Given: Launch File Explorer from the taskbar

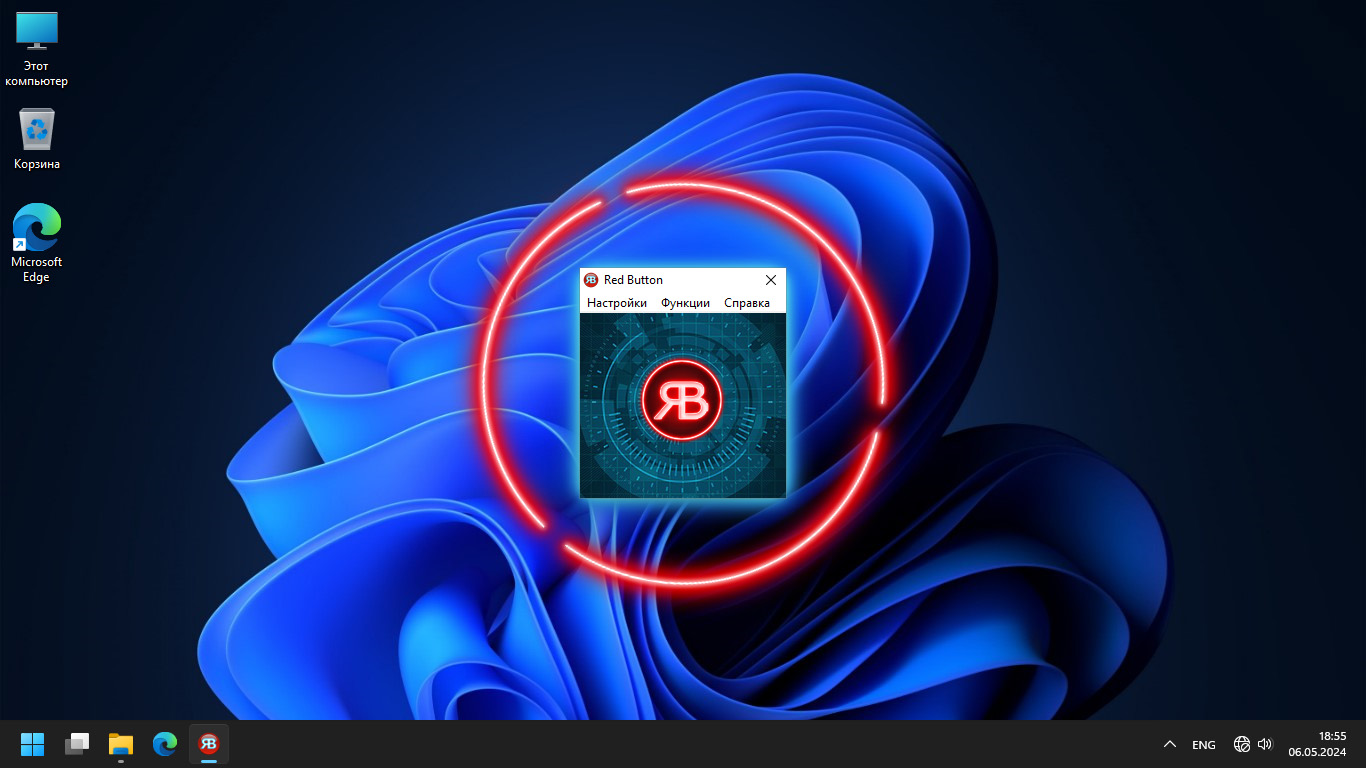Looking at the screenshot, I should tap(121, 744).
